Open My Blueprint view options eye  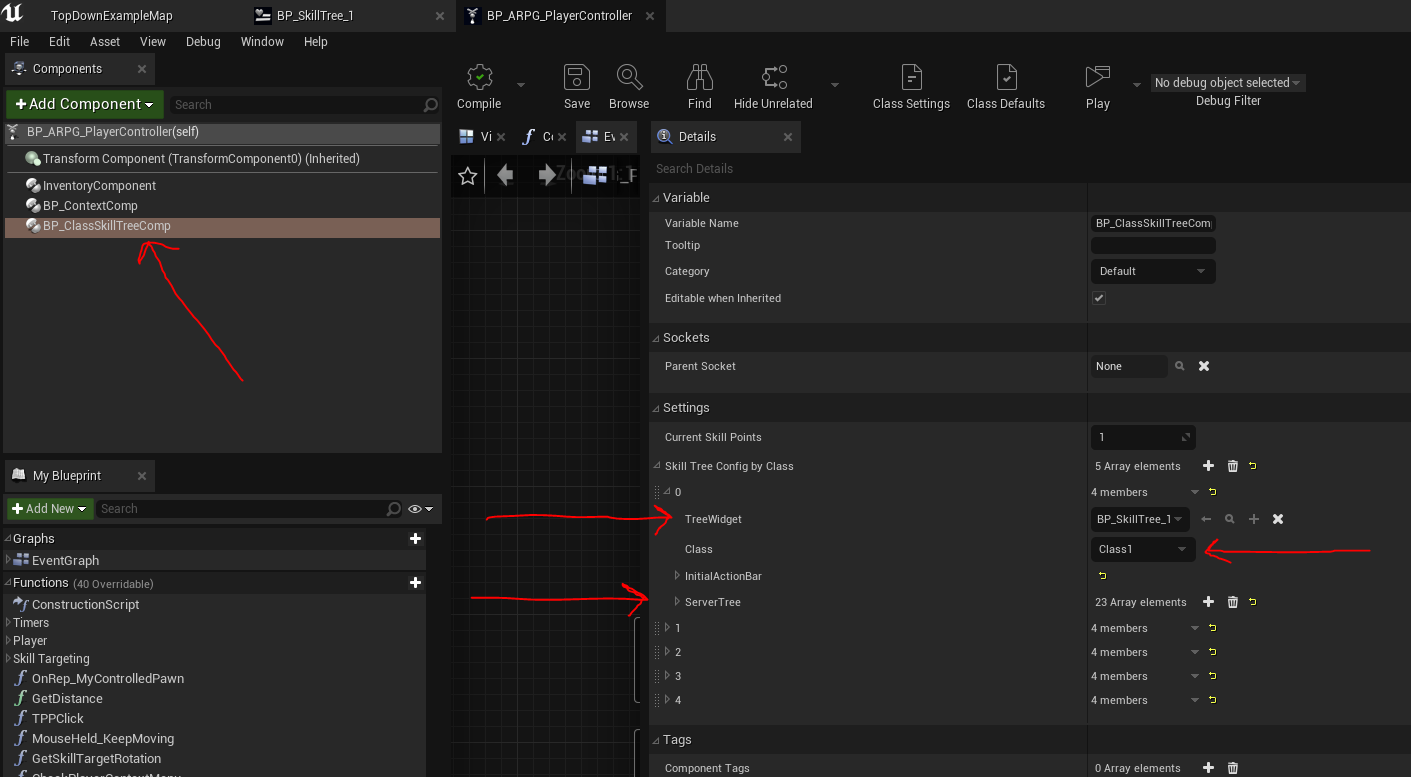[x=421, y=509]
